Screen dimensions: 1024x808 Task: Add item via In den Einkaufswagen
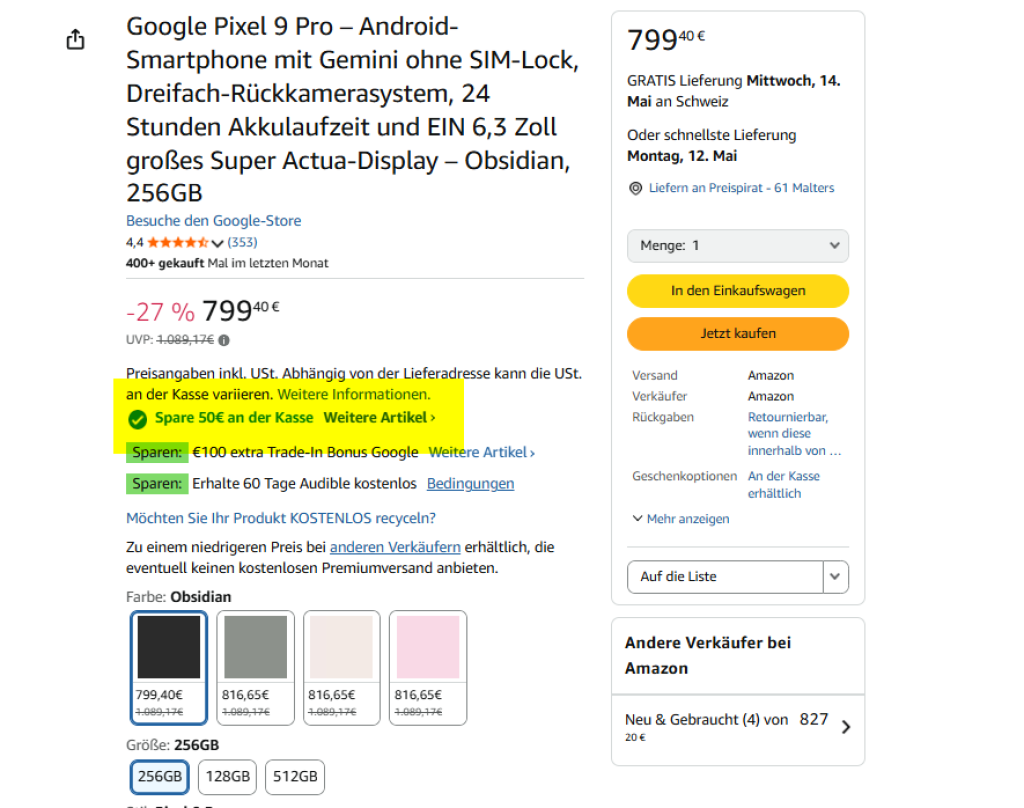tap(737, 291)
